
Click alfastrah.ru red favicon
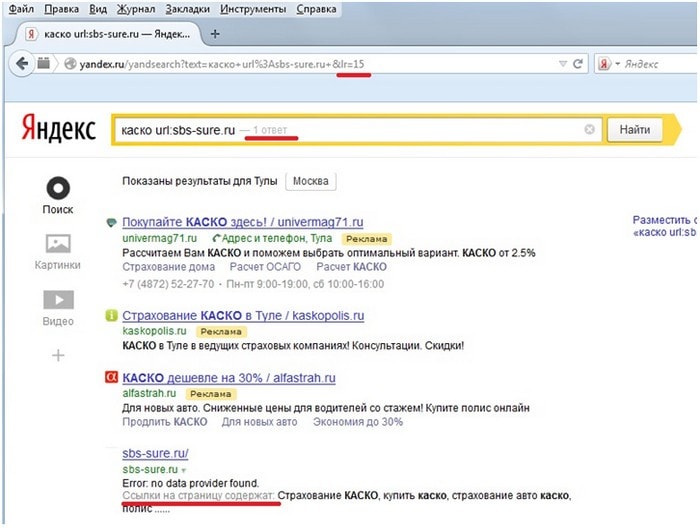pos(111,377)
